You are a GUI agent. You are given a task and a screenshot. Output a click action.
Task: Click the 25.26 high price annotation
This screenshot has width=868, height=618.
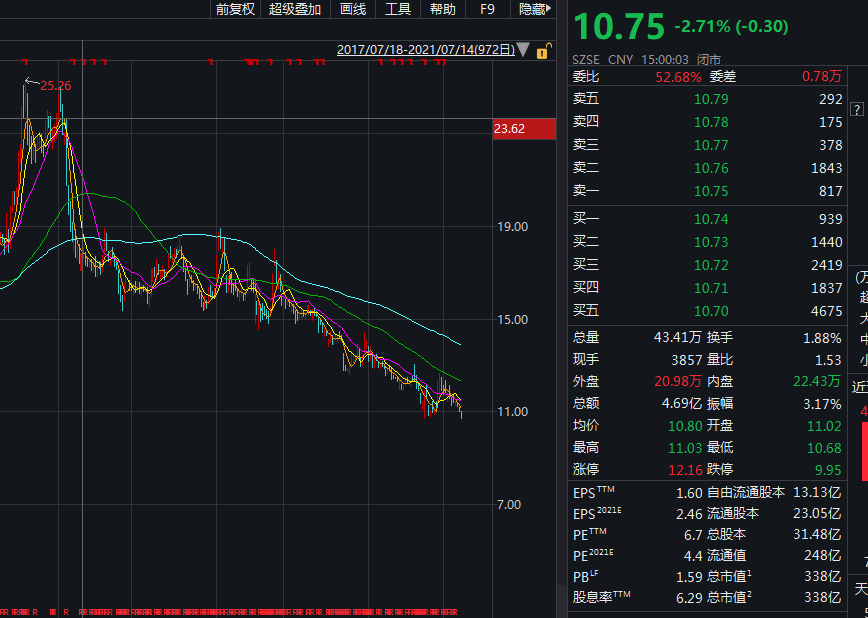coord(55,86)
